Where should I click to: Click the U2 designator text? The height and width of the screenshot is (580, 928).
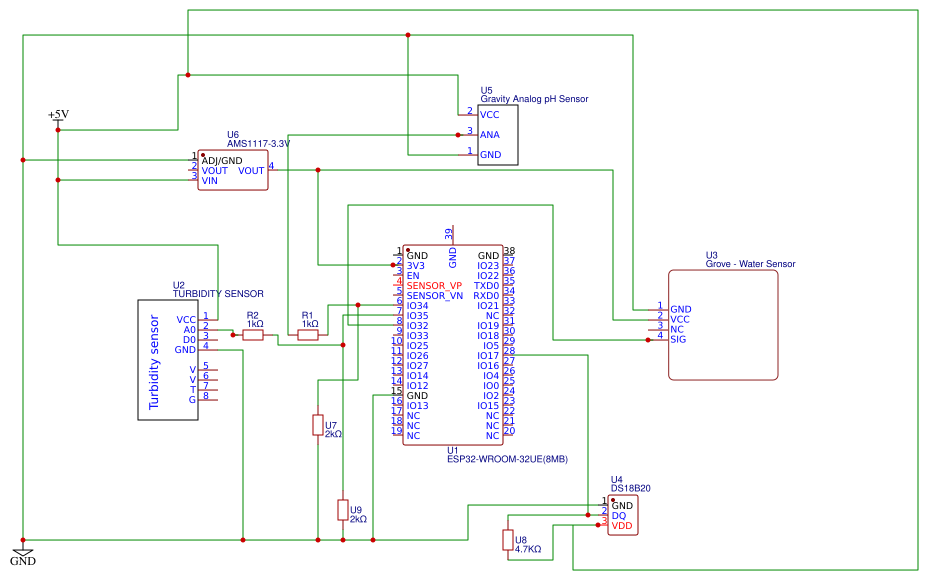point(179,285)
